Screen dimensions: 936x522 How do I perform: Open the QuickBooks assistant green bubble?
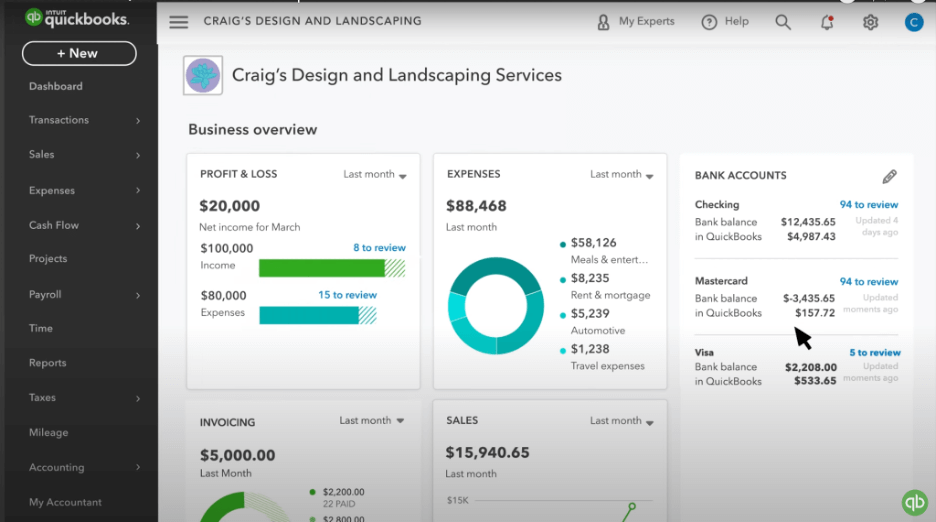tap(915, 502)
